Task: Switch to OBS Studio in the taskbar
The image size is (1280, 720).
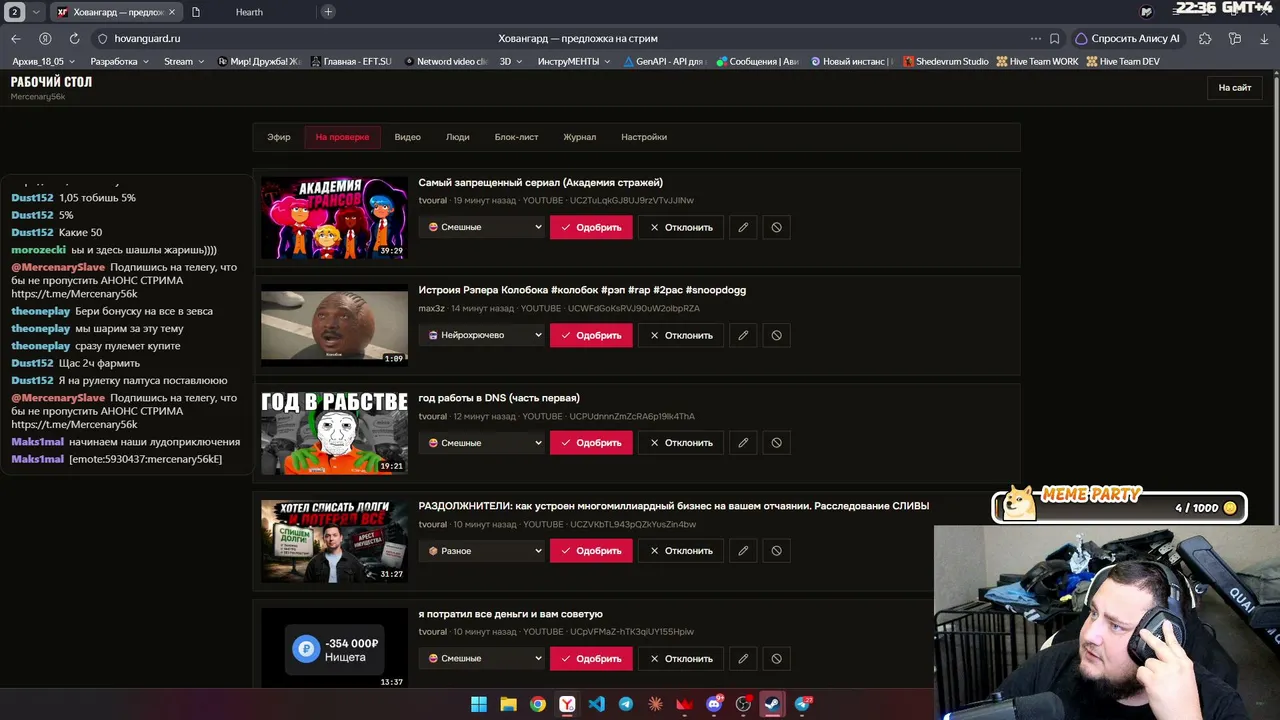Action: click(743, 704)
